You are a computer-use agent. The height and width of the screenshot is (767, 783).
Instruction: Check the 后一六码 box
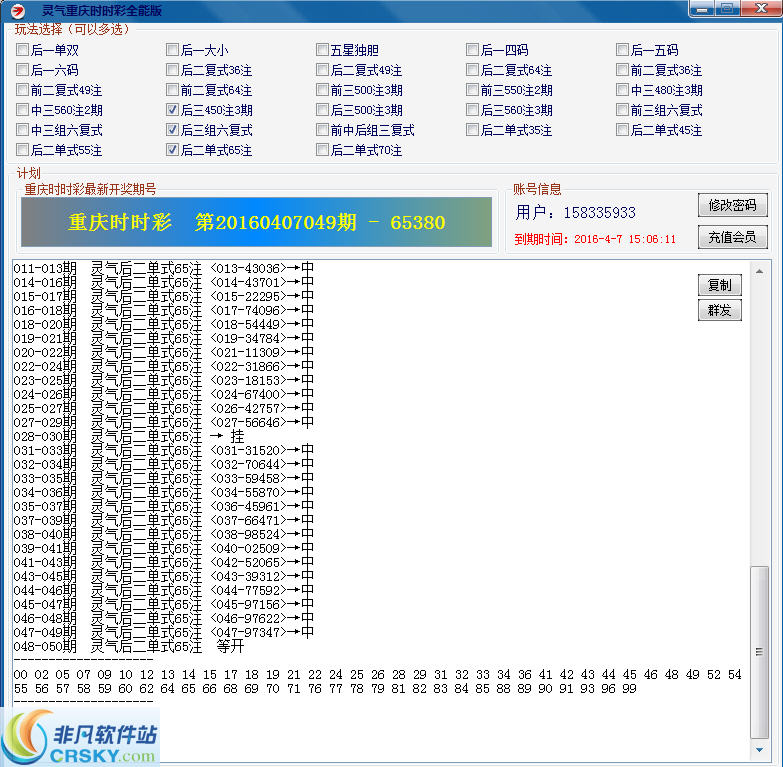[22, 69]
